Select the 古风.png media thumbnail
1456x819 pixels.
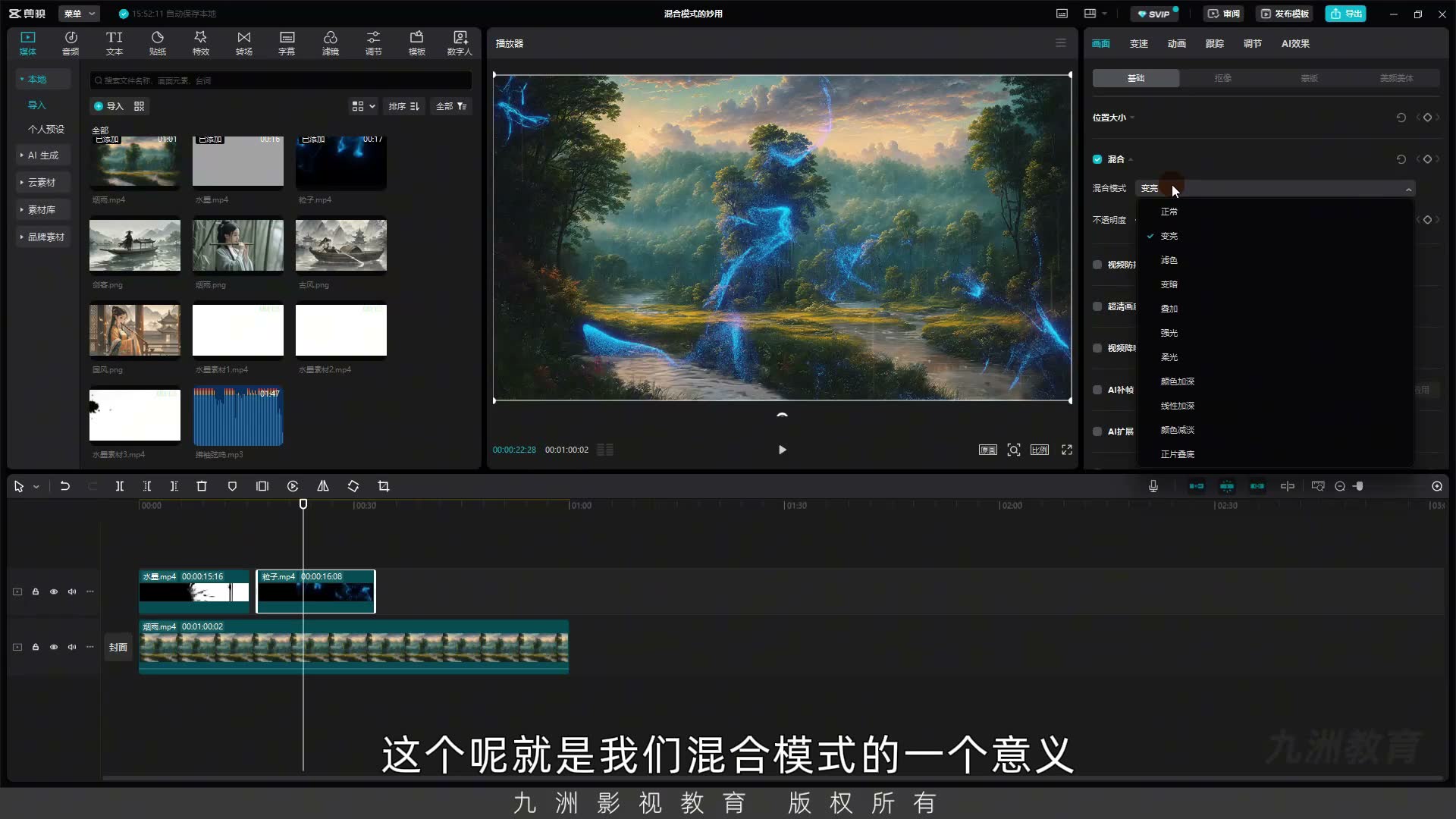coord(341,245)
